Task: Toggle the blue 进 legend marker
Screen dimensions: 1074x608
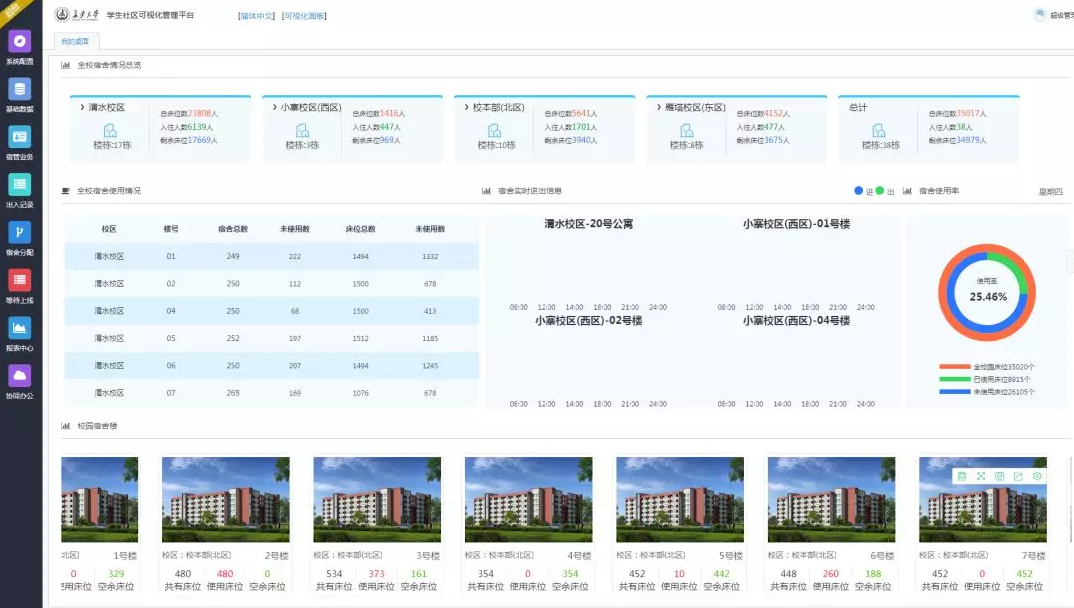Action: (x=859, y=191)
